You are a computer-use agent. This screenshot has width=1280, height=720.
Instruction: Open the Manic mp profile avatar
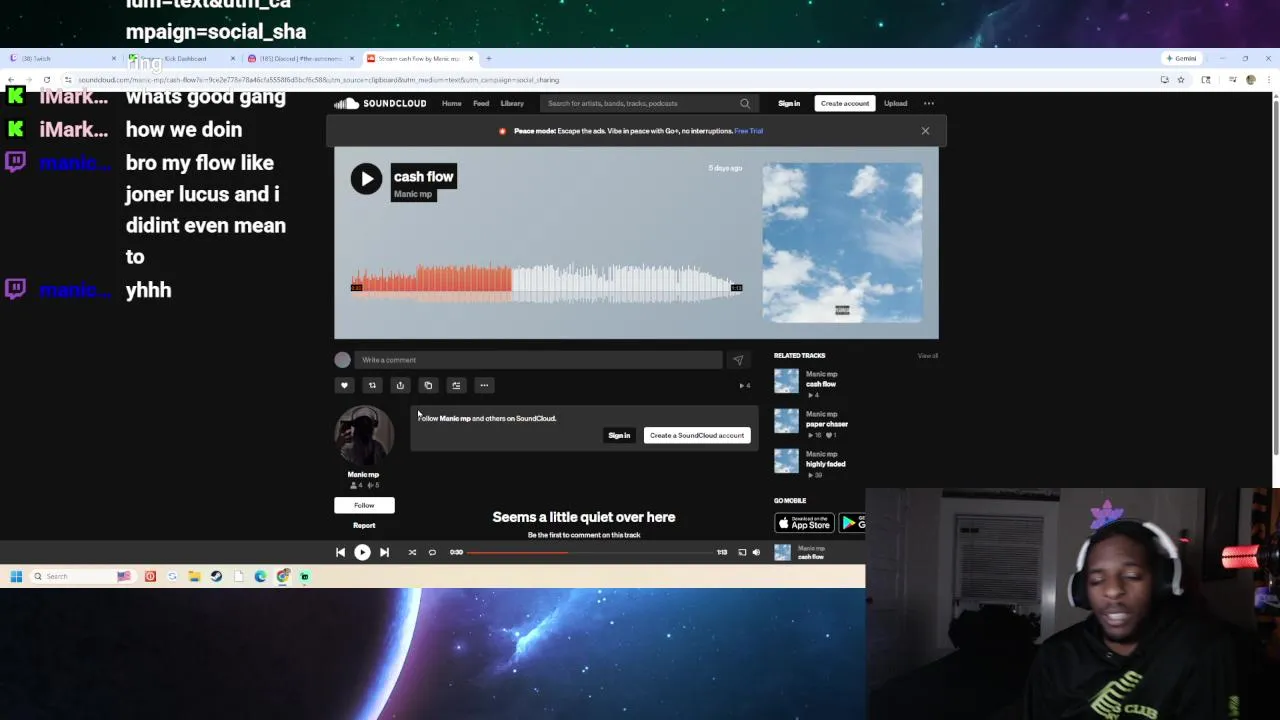coord(363,436)
